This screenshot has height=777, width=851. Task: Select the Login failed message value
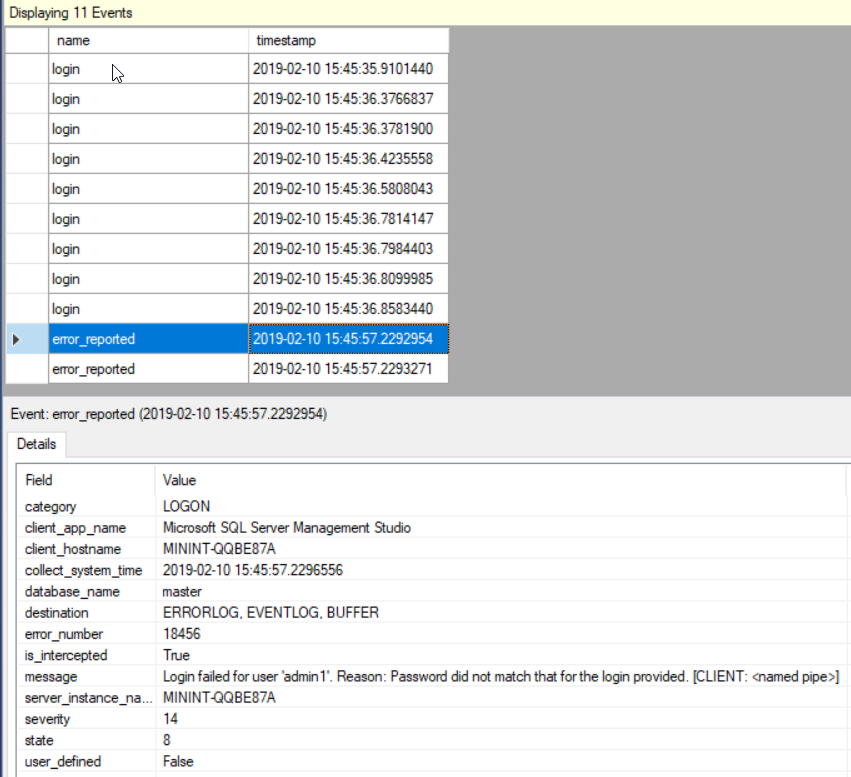pos(500,678)
